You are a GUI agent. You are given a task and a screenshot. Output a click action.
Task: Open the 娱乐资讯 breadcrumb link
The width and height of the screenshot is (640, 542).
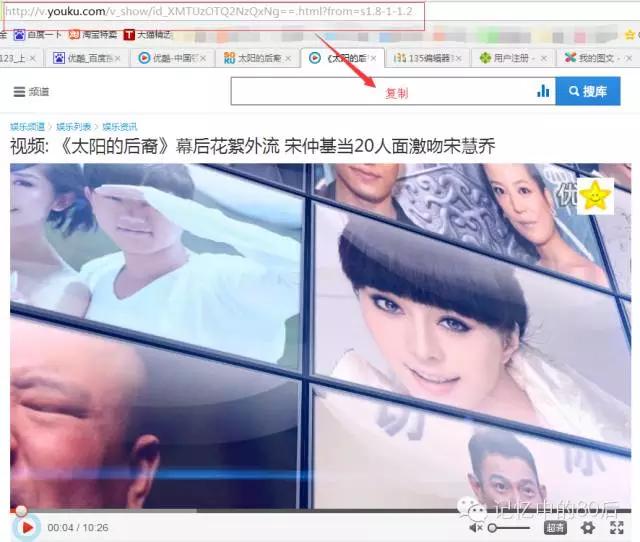pyautogui.click(x=120, y=127)
